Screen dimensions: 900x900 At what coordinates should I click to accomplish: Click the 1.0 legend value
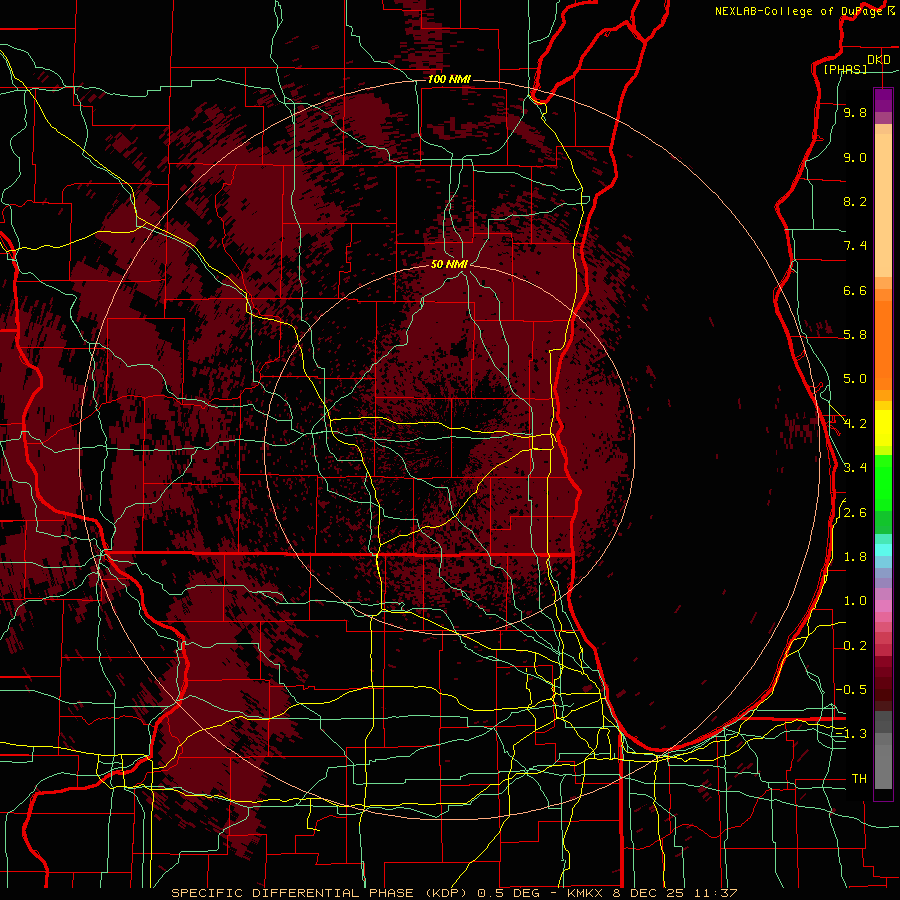click(855, 601)
